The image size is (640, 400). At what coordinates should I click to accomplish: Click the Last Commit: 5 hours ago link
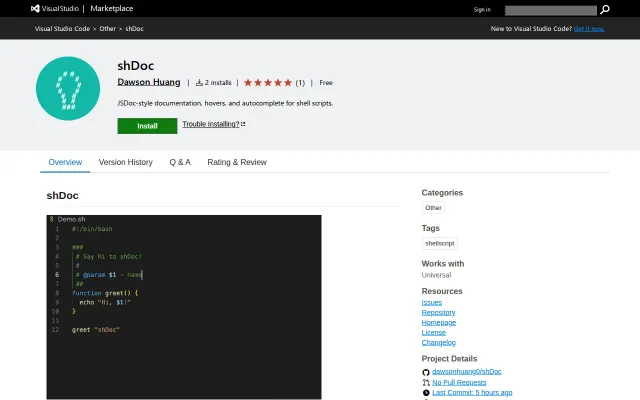click(x=472, y=393)
